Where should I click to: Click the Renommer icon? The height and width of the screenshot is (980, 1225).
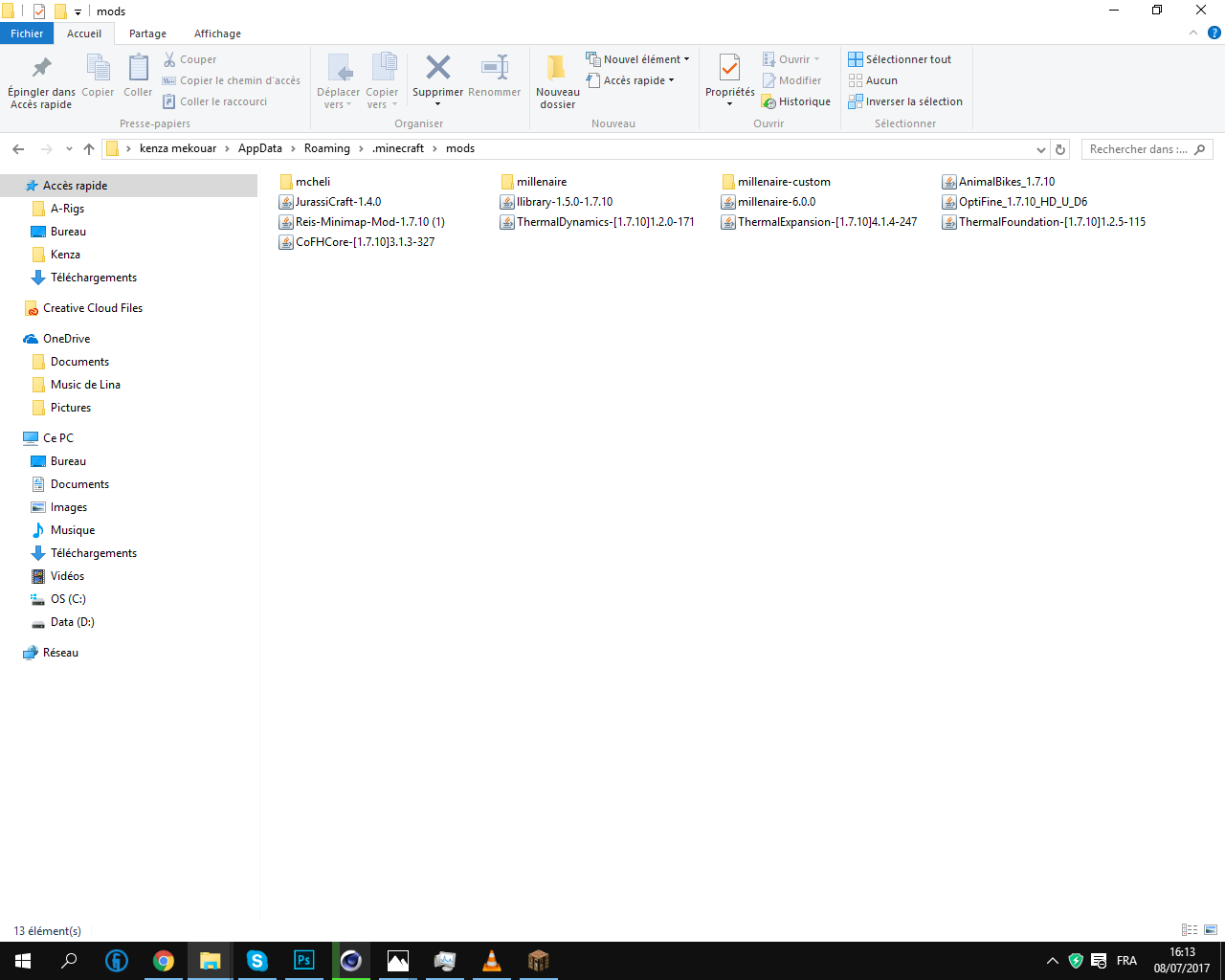point(495,76)
